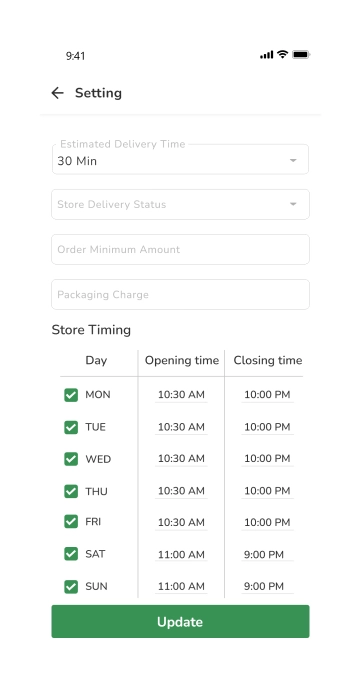Edit Friday opening time
361x685 pixels.
pos(181,522)
